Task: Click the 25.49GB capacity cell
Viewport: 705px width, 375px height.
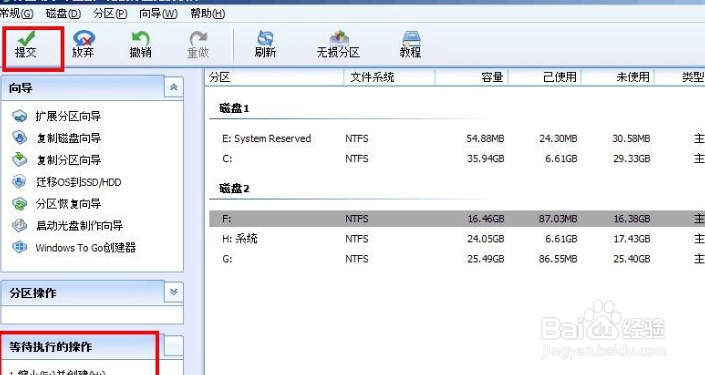Action: pyautogui.click(x=486, y=259)
